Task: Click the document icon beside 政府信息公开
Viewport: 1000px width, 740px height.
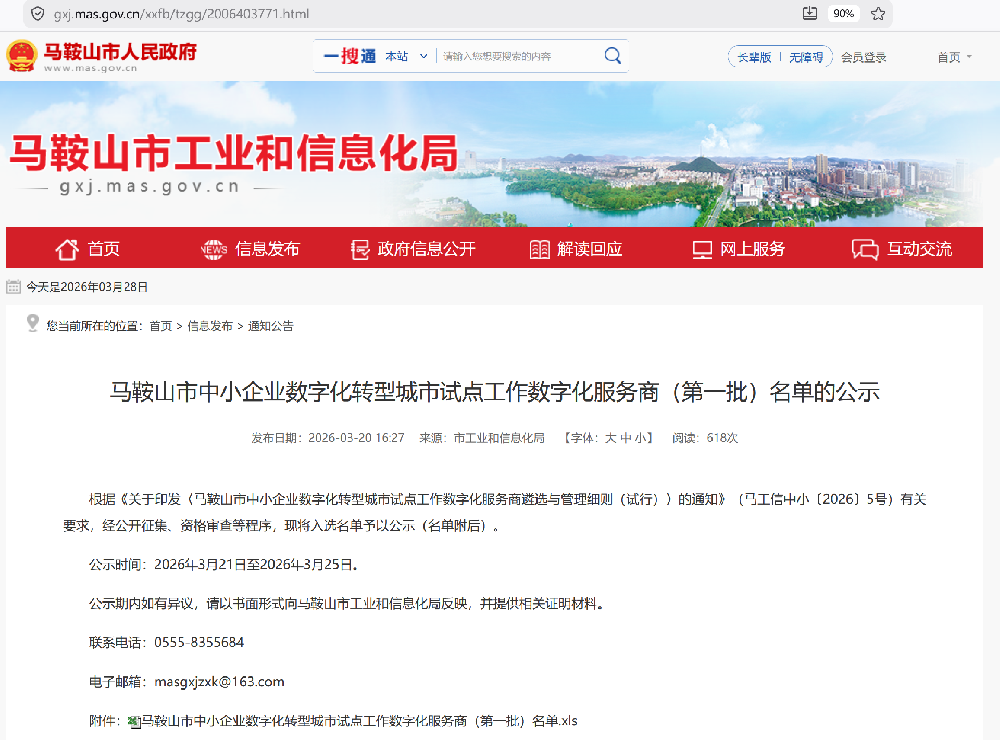Action: (359, 248)
